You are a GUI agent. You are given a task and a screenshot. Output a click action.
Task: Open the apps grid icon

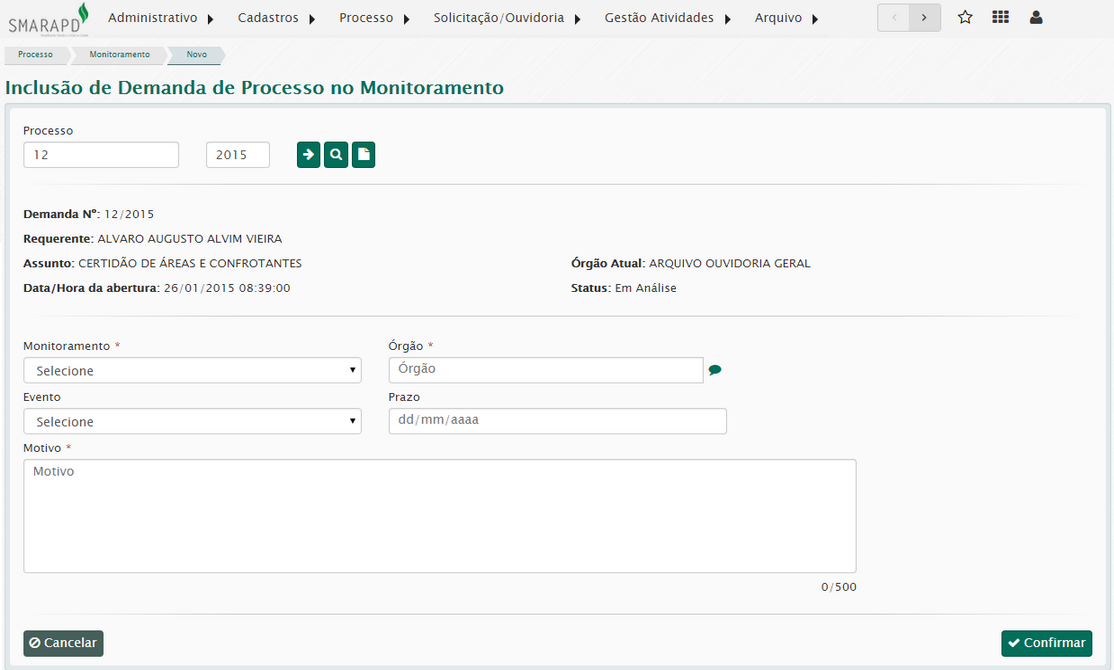click(x=1000, y=17)
